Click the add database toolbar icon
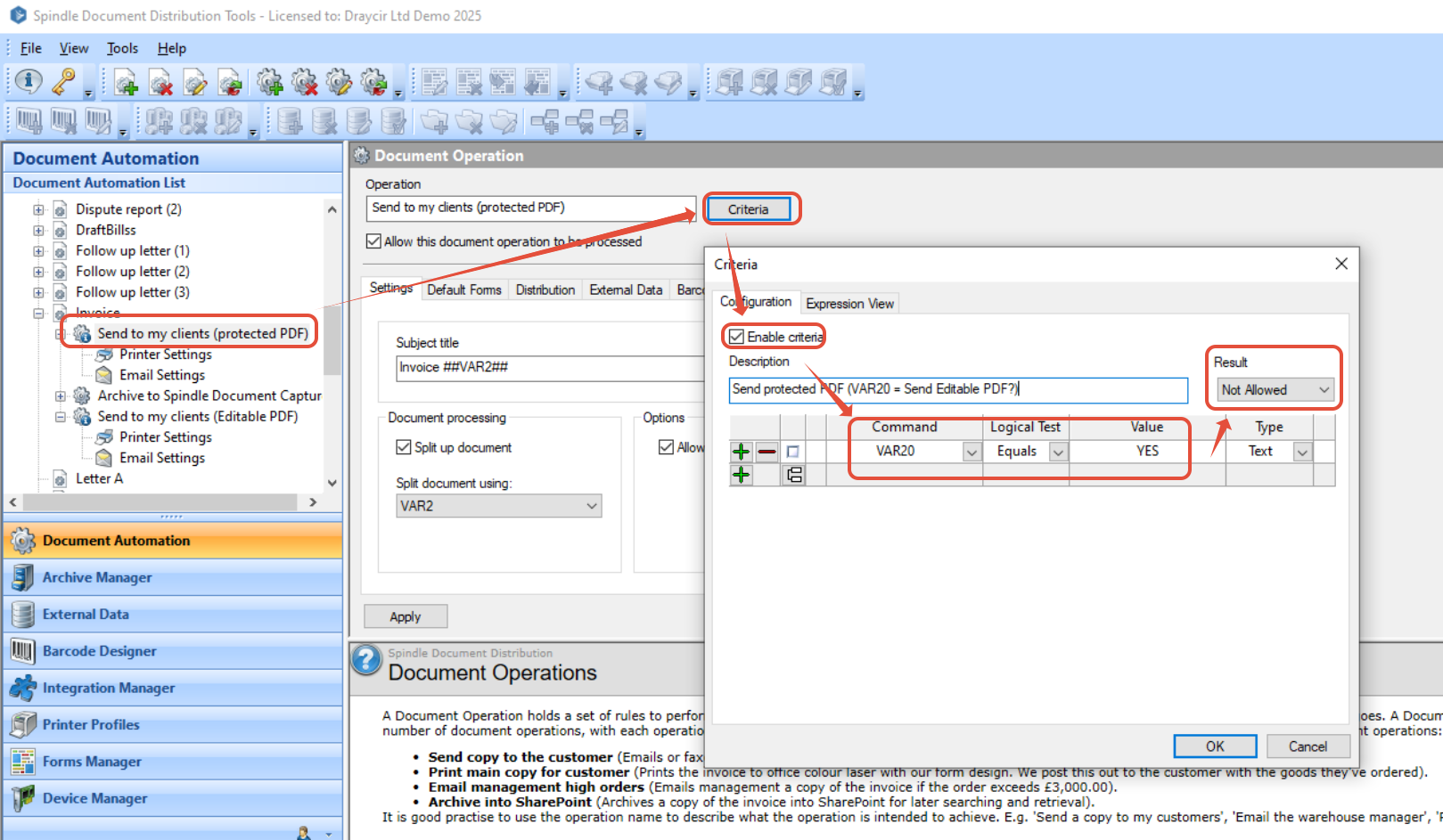Image resolution: width=1443 pixels, height=840 pixels. (x=290, y=121)
